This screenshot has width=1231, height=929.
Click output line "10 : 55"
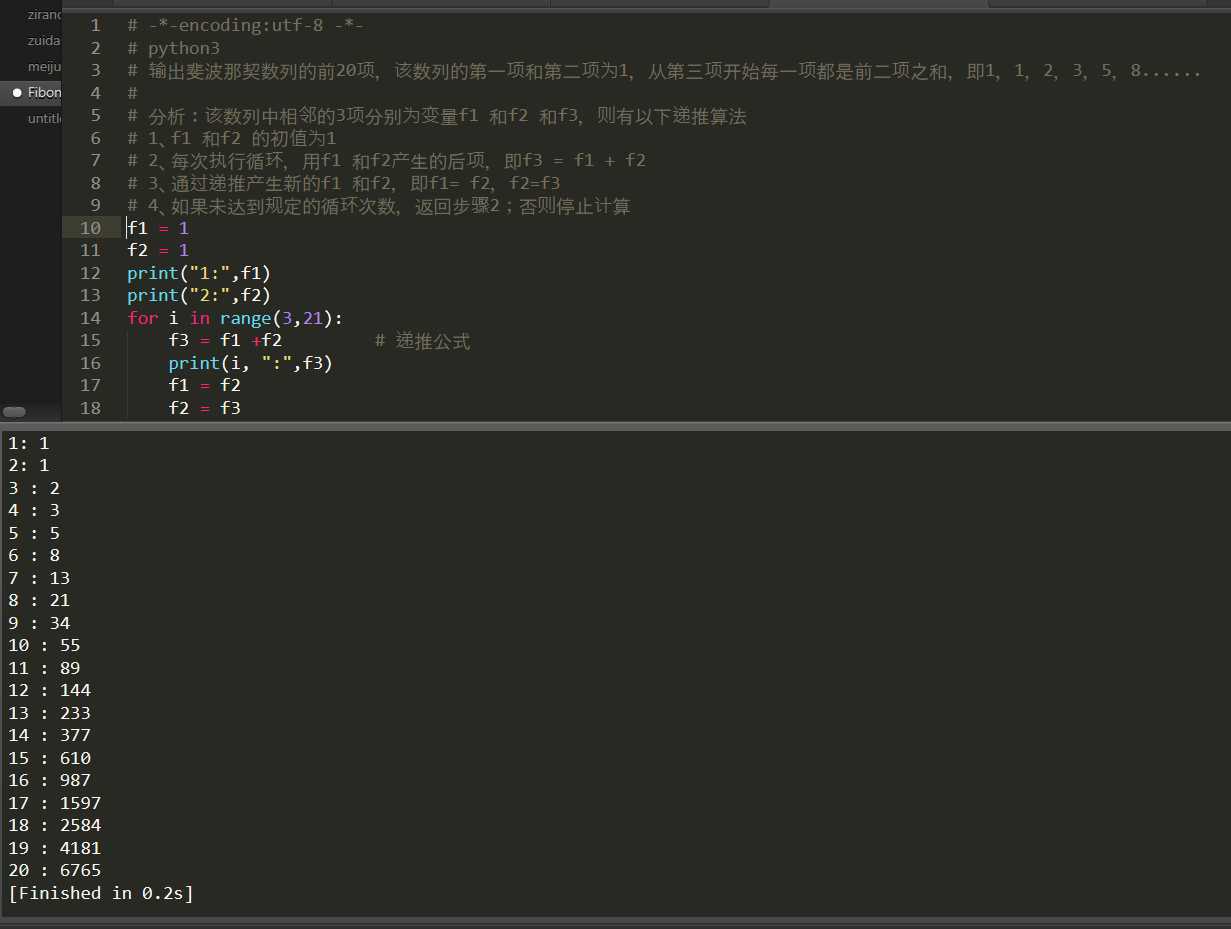tap(44, 645)
